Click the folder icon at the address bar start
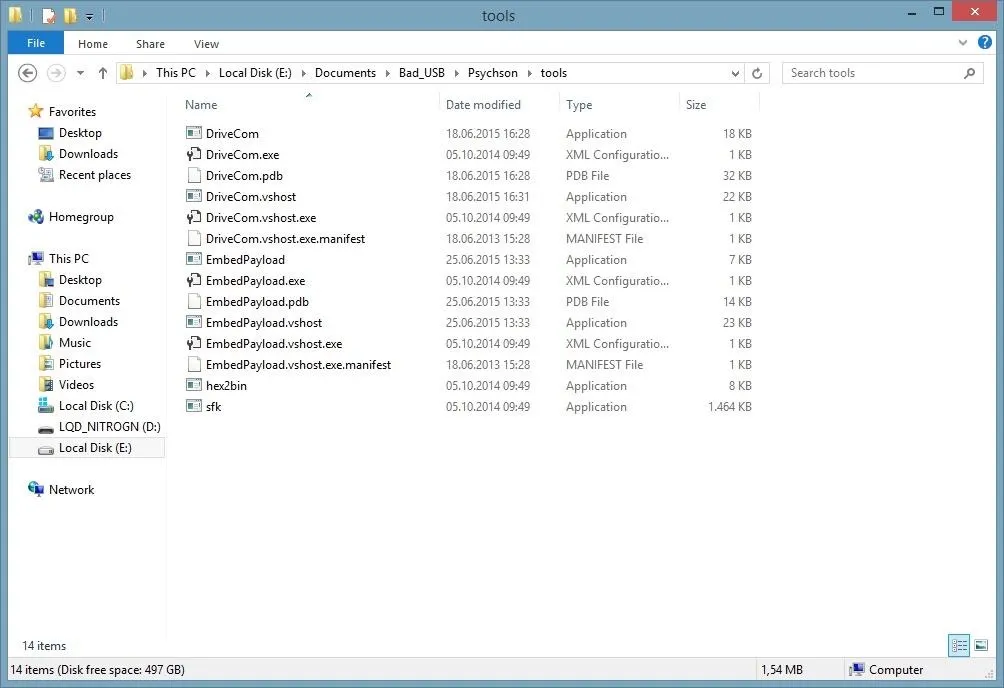 pyautogui.click(x=127, y=72)
